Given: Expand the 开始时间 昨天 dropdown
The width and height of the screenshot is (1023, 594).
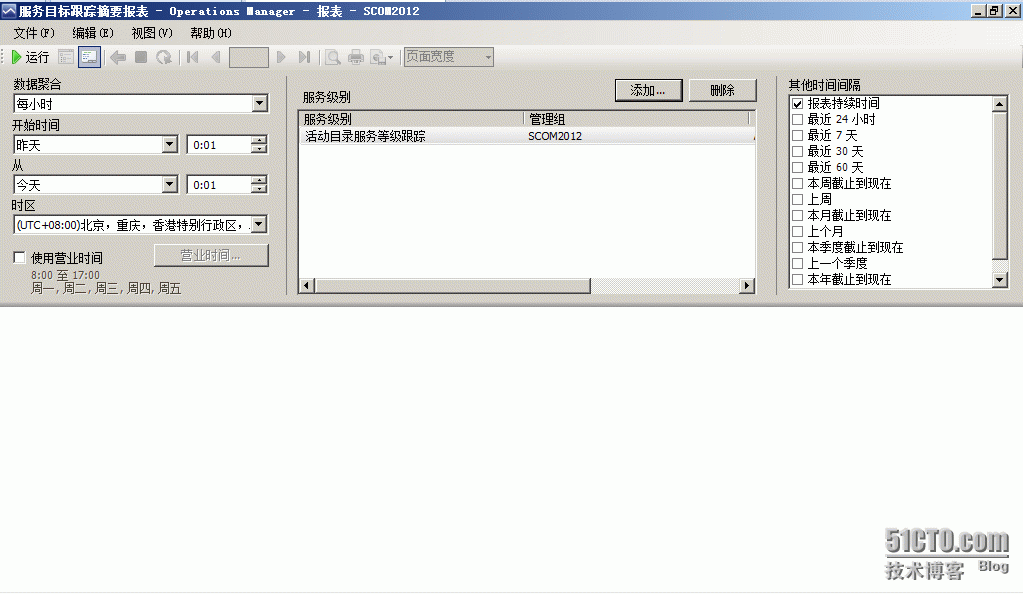Looking at the screenshot, I should pyautogui.click(x=170, y=144).
